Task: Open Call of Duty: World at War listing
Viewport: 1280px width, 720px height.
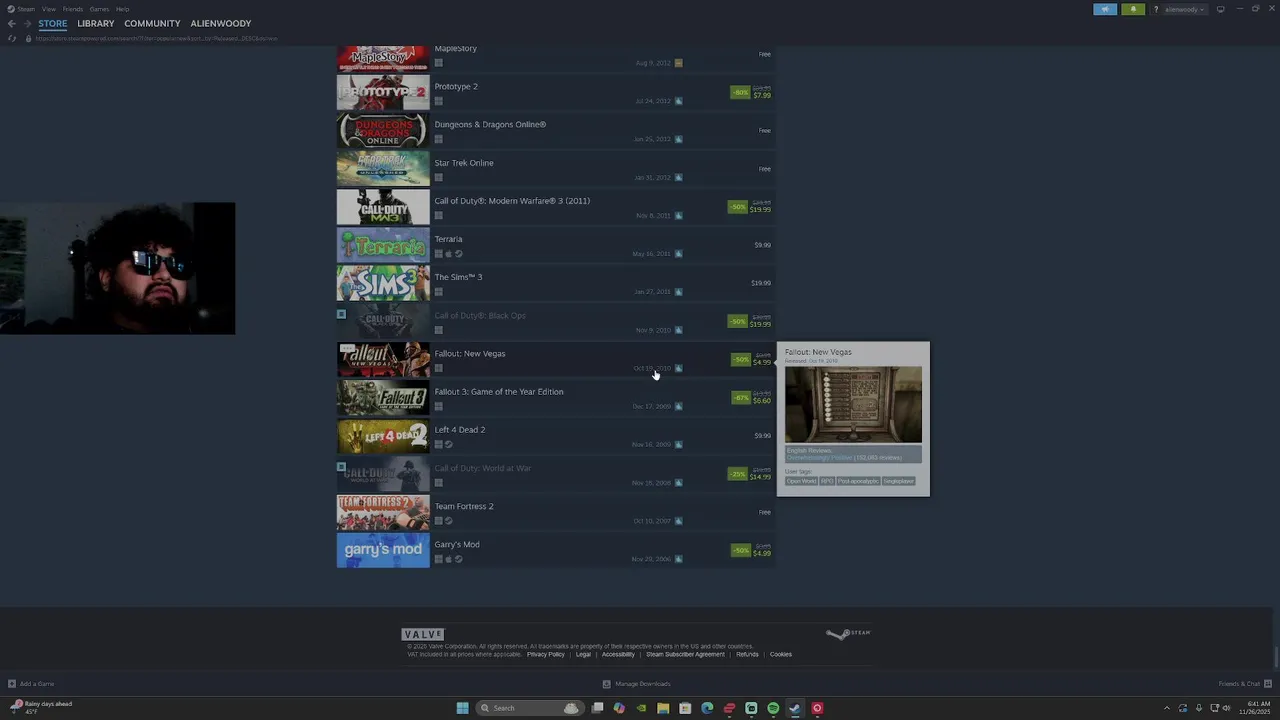Action: point(556,474)
